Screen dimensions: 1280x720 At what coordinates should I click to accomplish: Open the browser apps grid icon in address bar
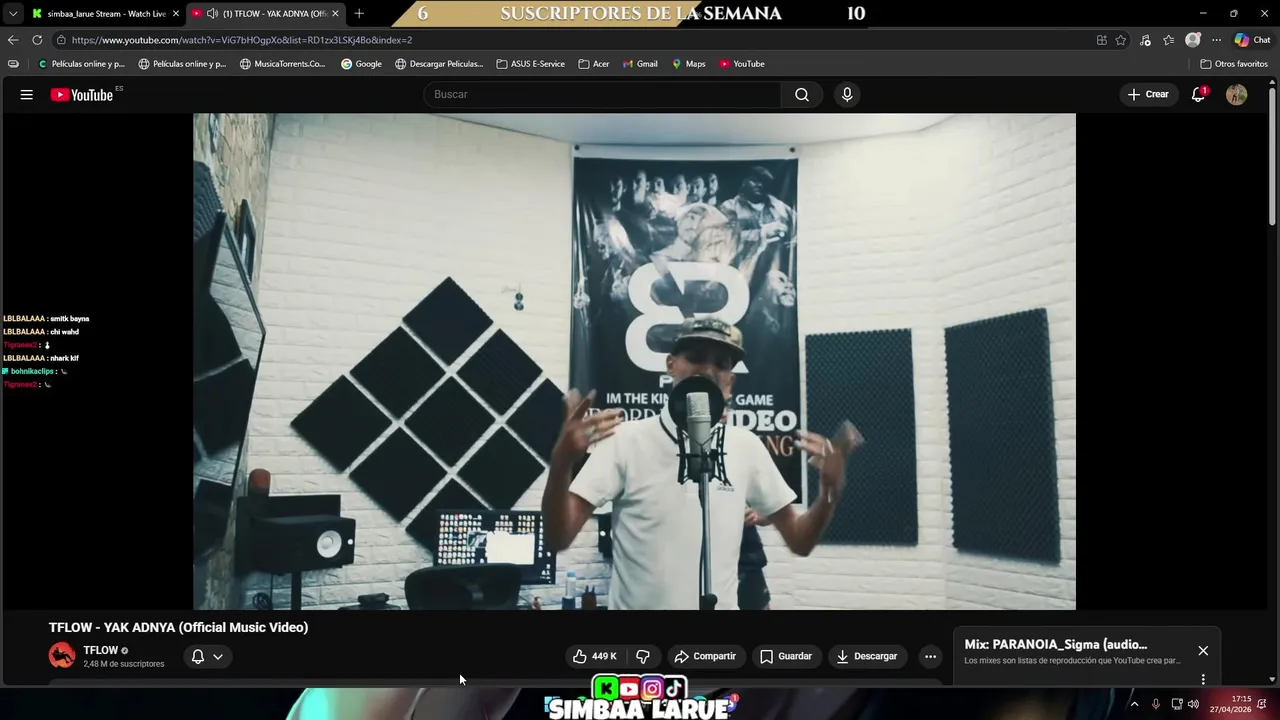pyautogui.click(x=1101, y=40)
